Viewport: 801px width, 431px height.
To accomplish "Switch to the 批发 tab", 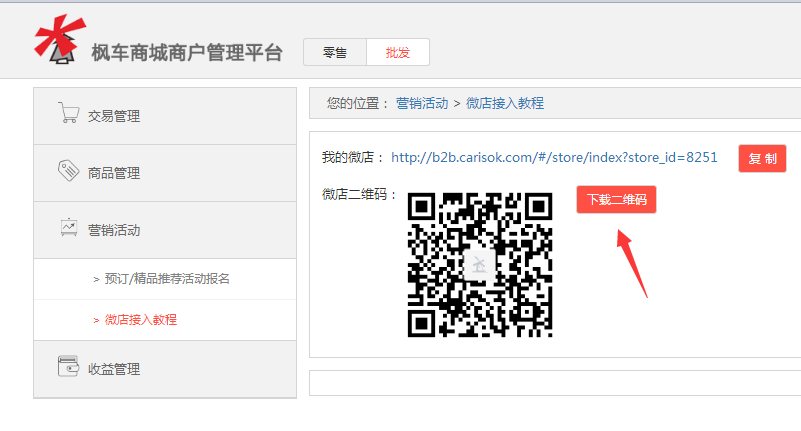I will [x=398, y=52].
